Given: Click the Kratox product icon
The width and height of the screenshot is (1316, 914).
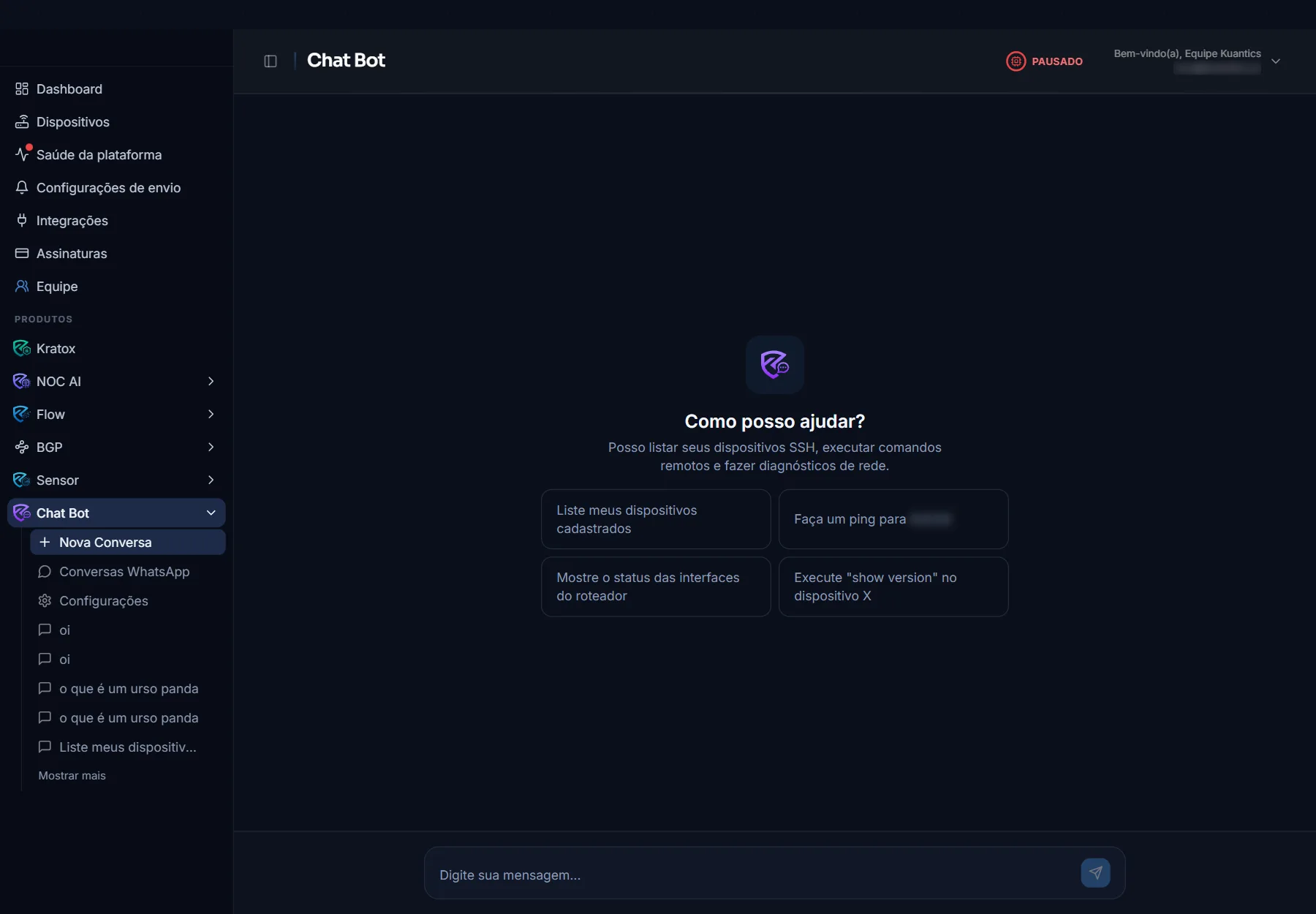Looking at the screenshot, I should (22, 349).
